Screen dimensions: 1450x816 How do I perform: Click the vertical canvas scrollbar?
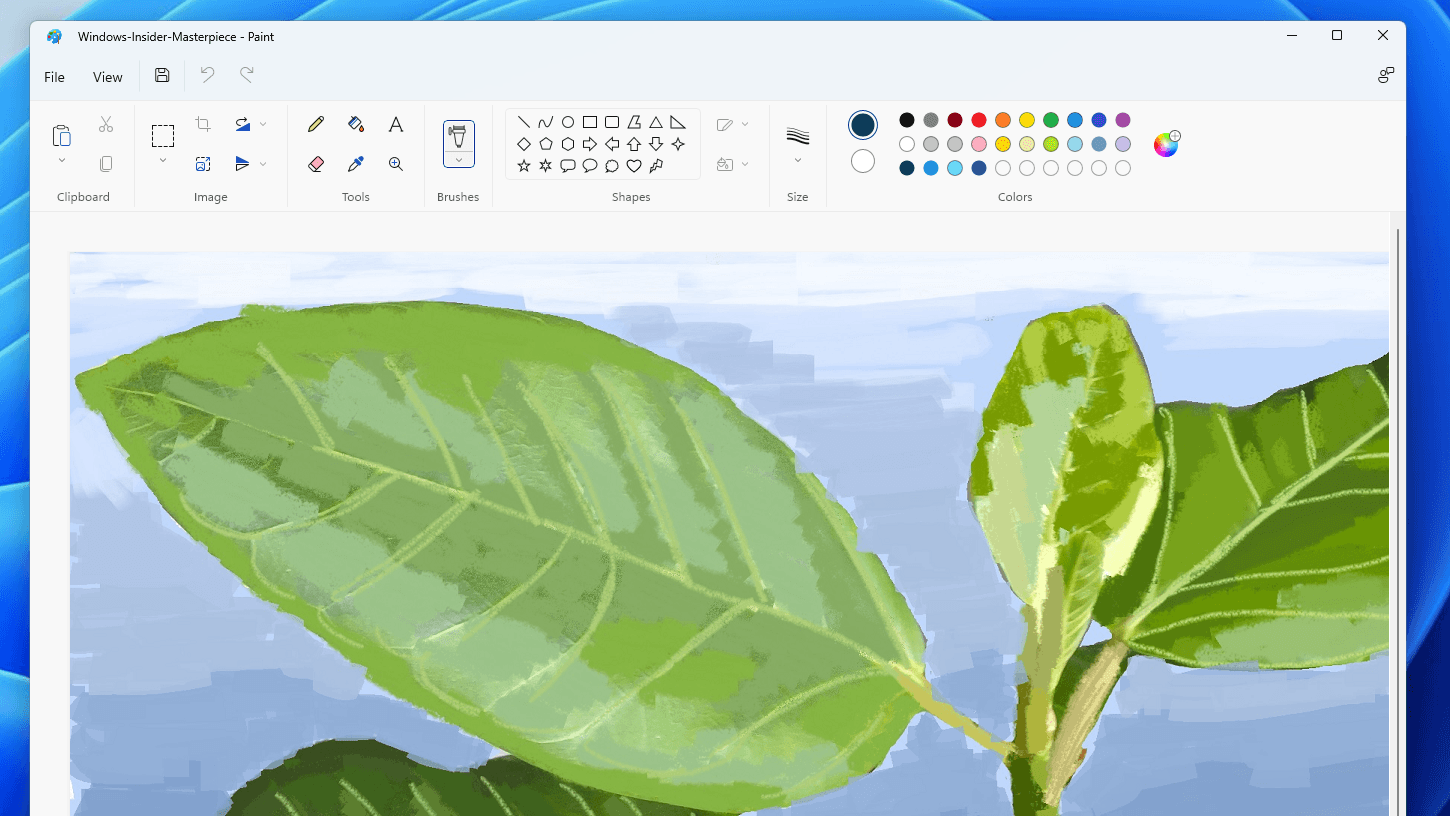pyautogui.click(x=1398, y=520)
